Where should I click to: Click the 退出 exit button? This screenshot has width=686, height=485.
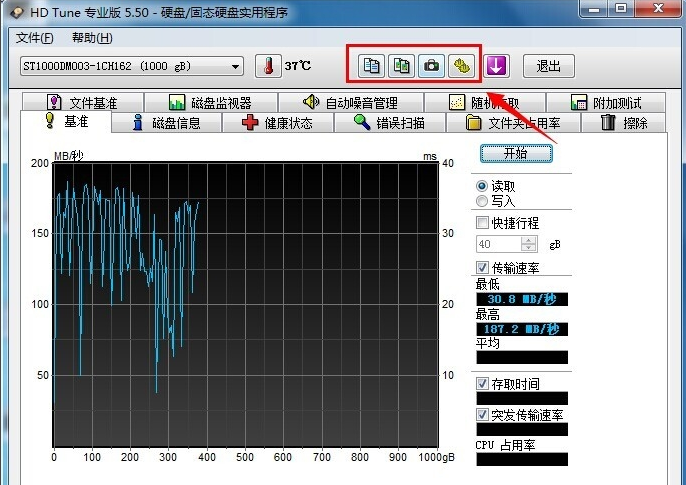(548, 67)
